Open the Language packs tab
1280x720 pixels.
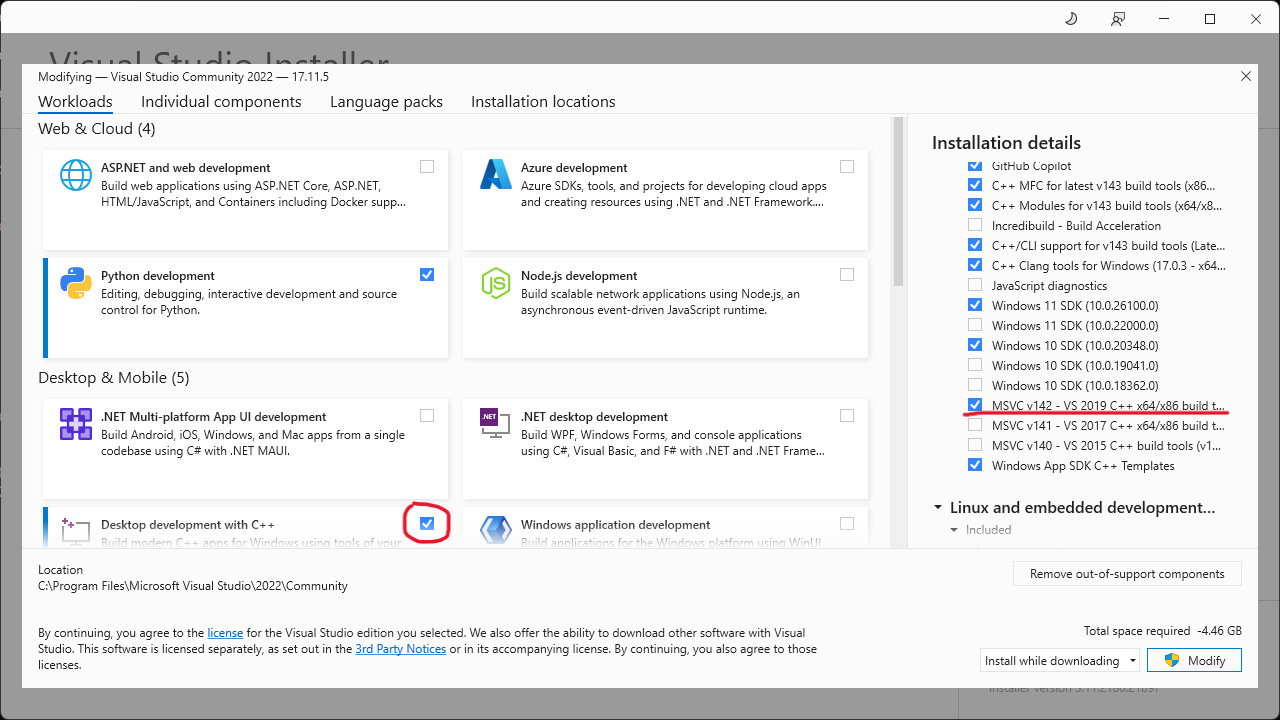[386, 102]
